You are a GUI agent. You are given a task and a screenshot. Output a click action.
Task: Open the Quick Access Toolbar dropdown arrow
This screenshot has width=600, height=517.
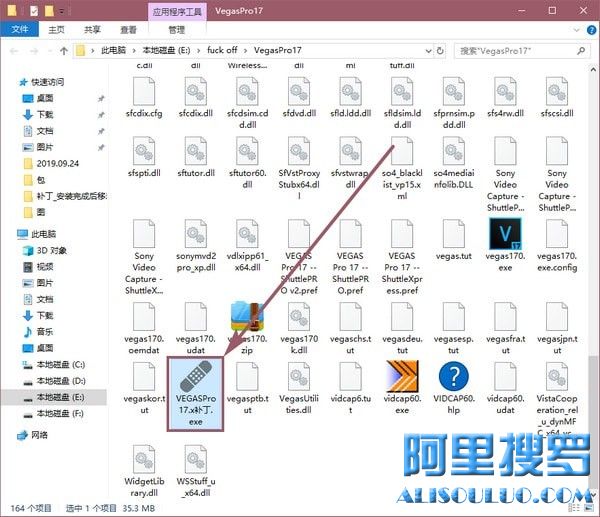pyautogui.click(x=61, y=11)
